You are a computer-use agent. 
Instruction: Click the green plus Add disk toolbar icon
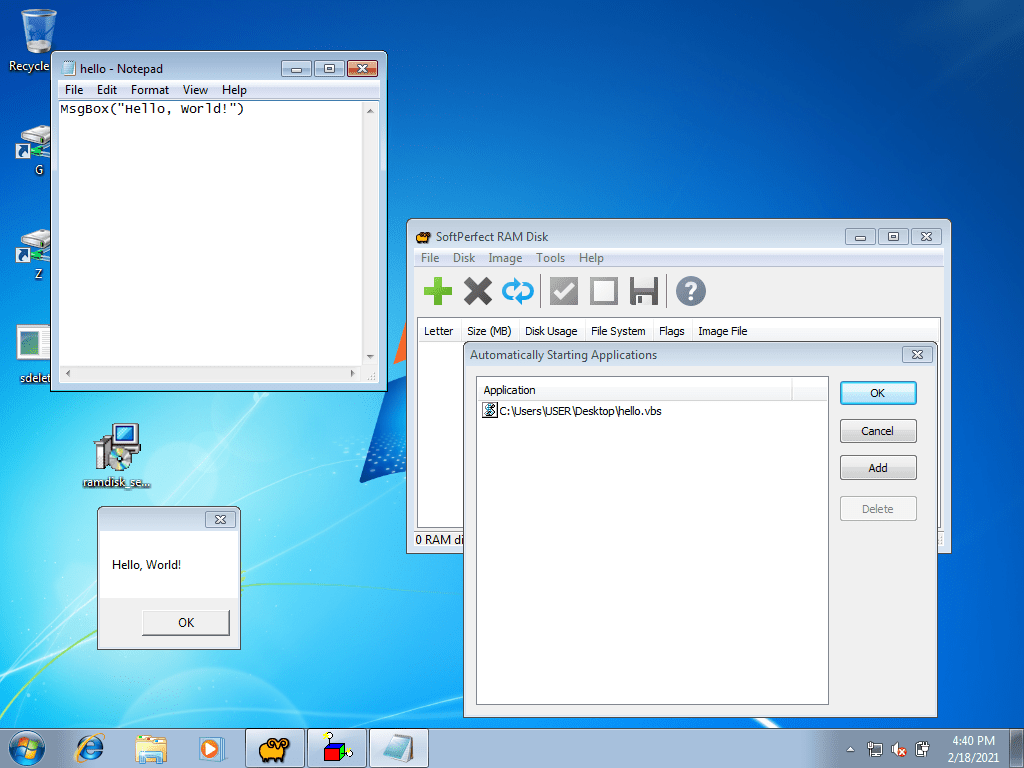(x=438, y=291)
